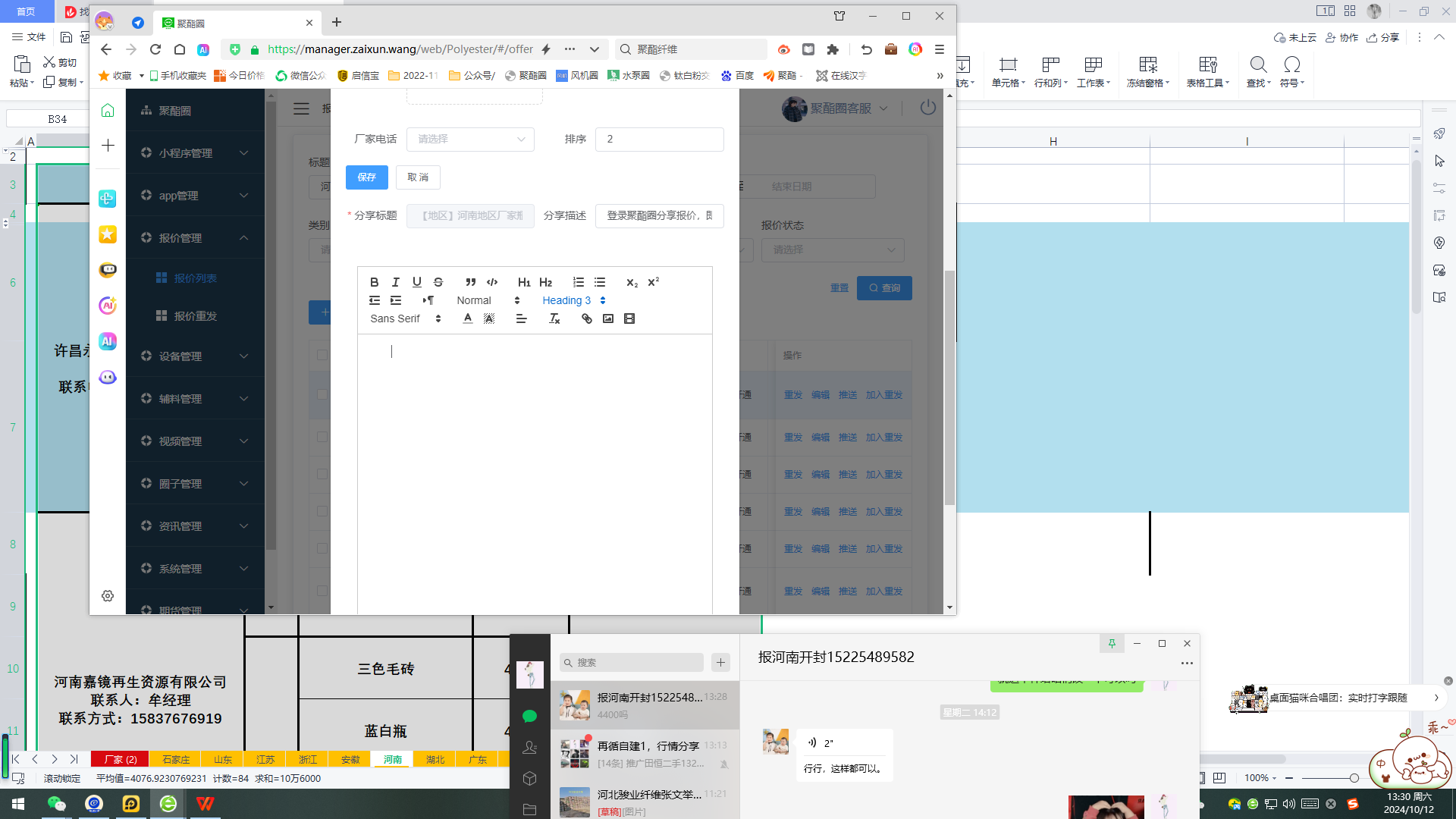
Task: Insert a blockquote via the quote icon
Action: (x=471, y=282)
